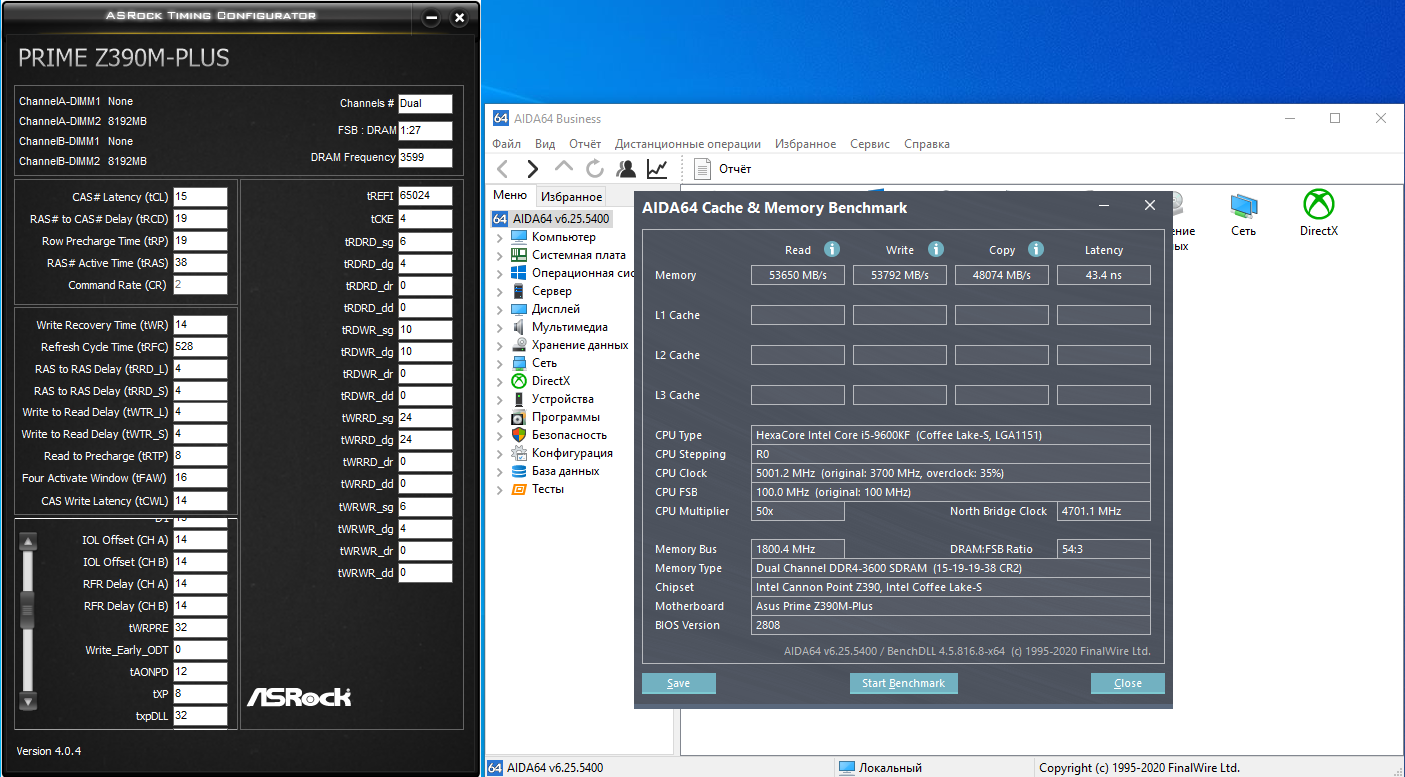Select the Мультимедиа speaker icon
Image resolution: width=1405 pixels, height=777 pixels.
pyautogui.click(x=518, y=327)
